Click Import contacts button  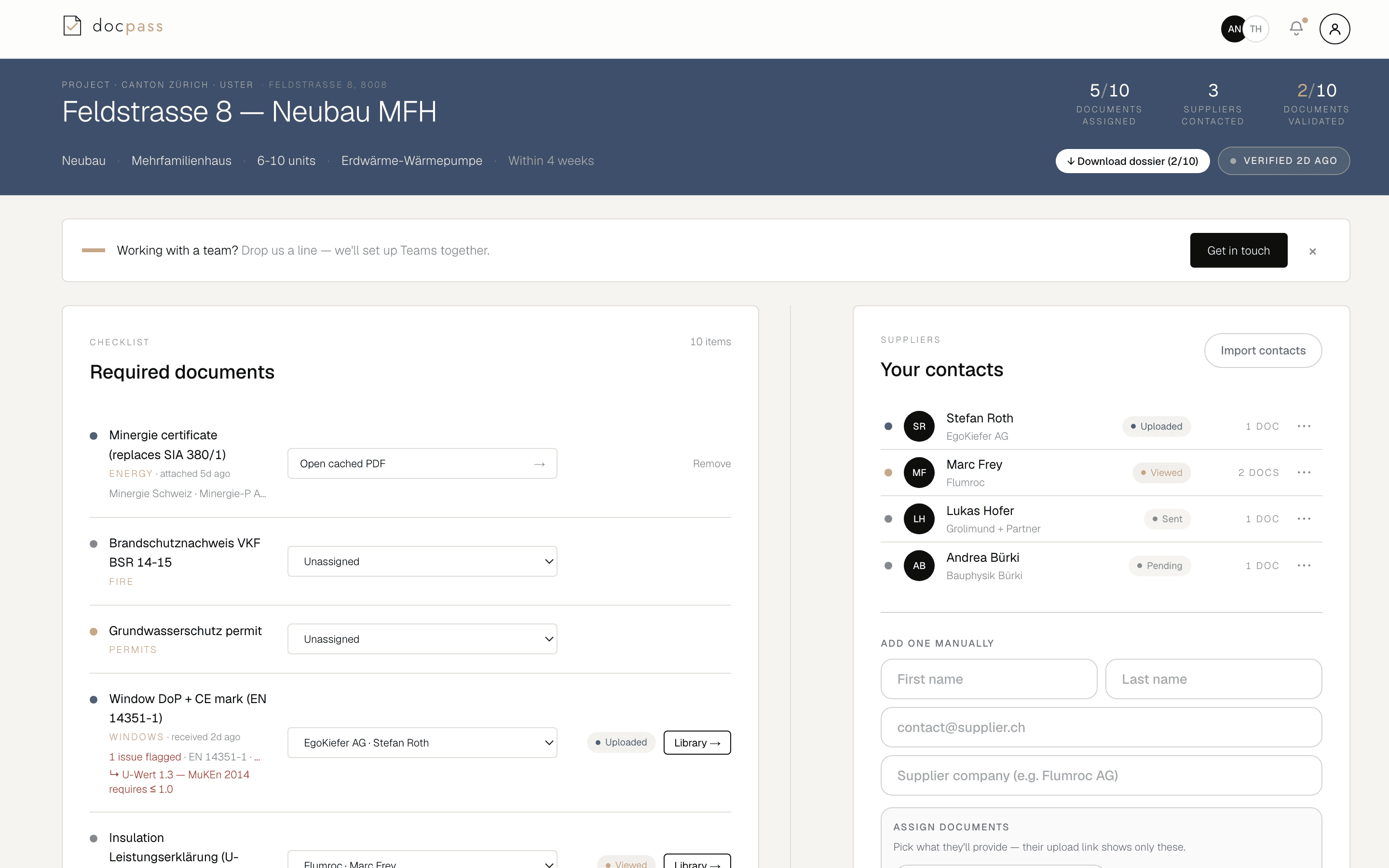1263,351
